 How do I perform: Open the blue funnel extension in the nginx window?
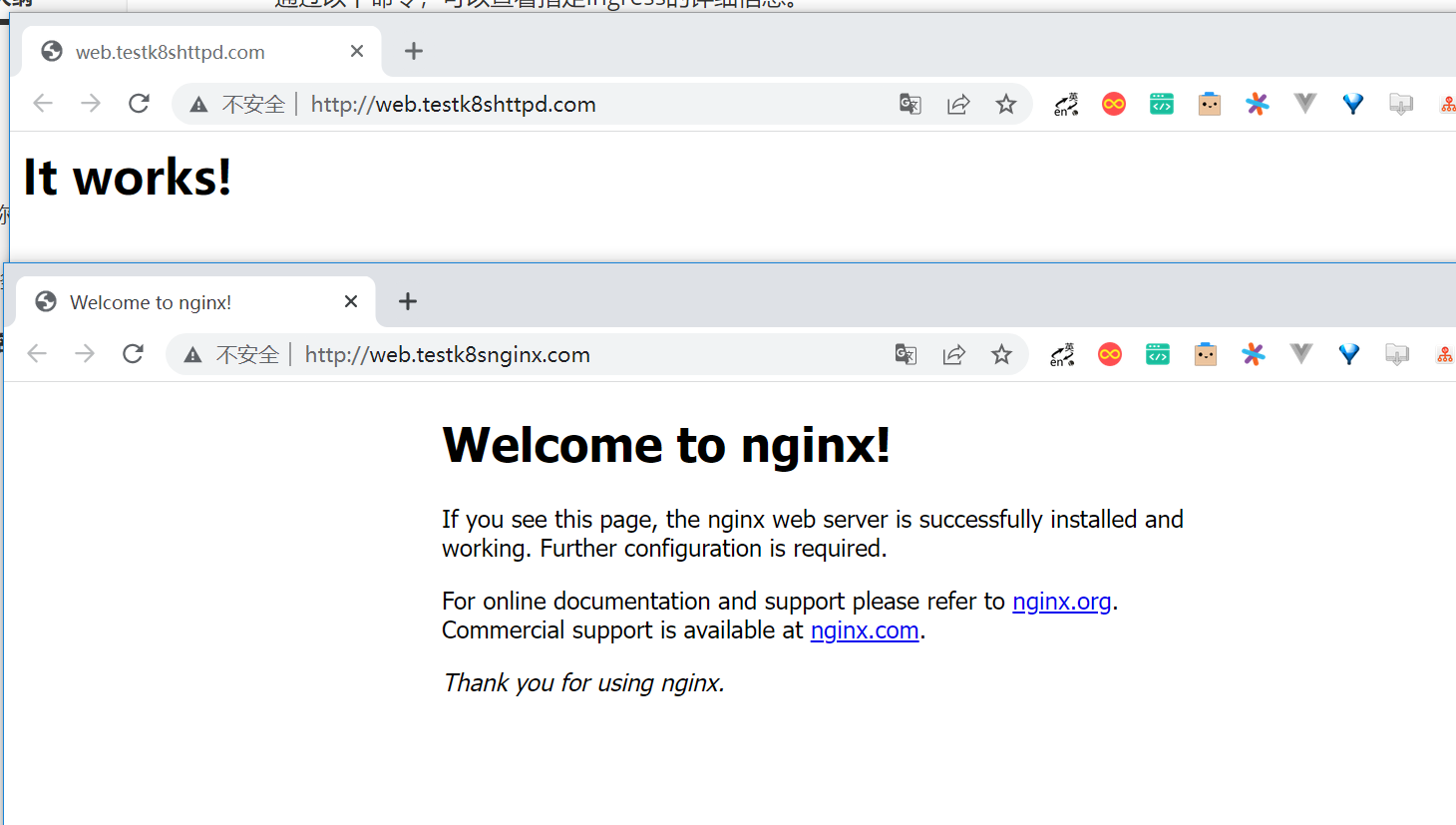[x=1349, y=354]
